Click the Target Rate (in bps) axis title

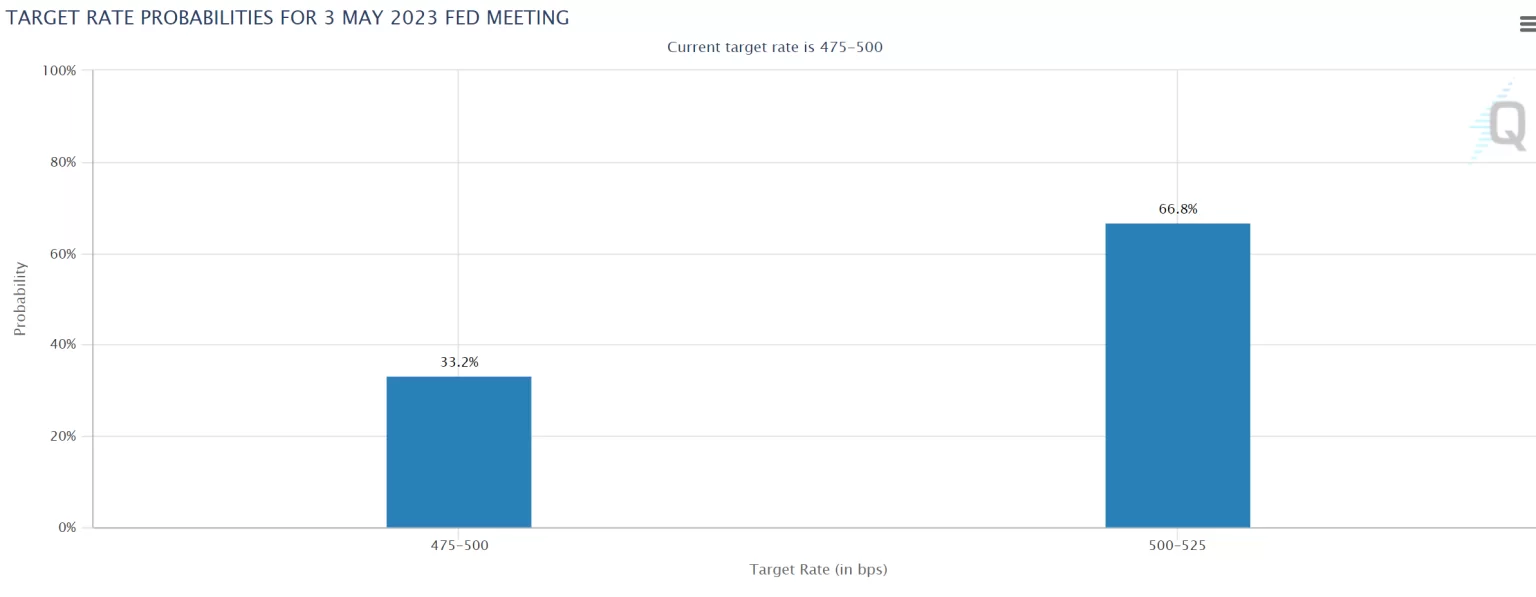click(818, 570)
